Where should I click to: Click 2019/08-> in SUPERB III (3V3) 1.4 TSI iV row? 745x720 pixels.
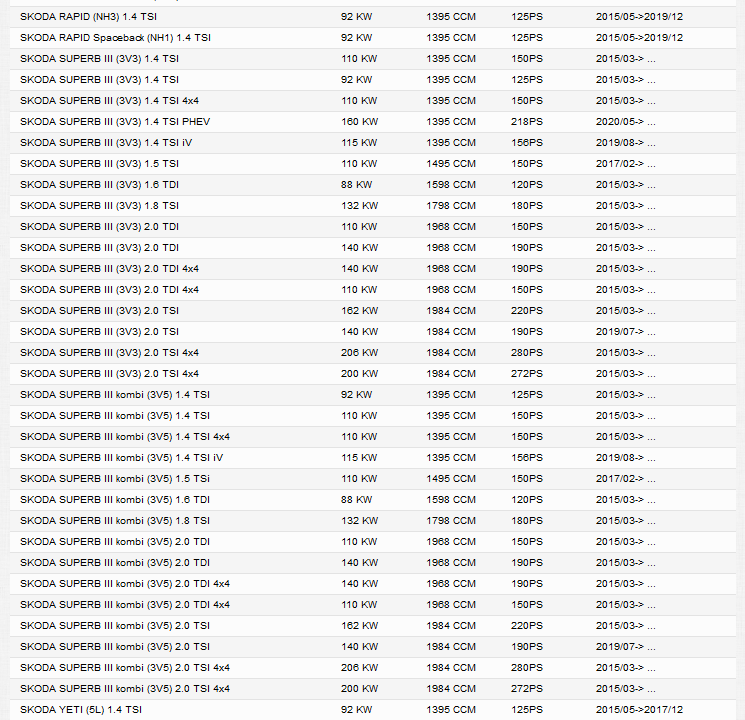pos(626,143)
